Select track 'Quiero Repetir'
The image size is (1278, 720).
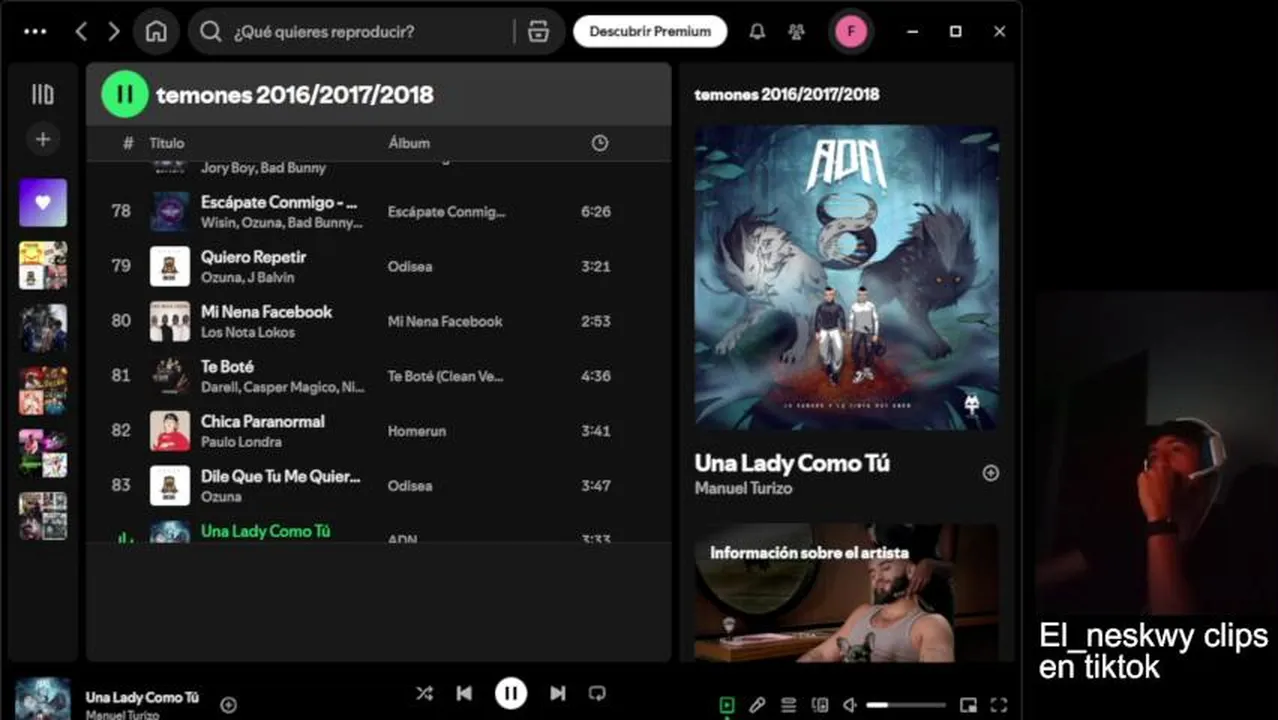[253, 257]
